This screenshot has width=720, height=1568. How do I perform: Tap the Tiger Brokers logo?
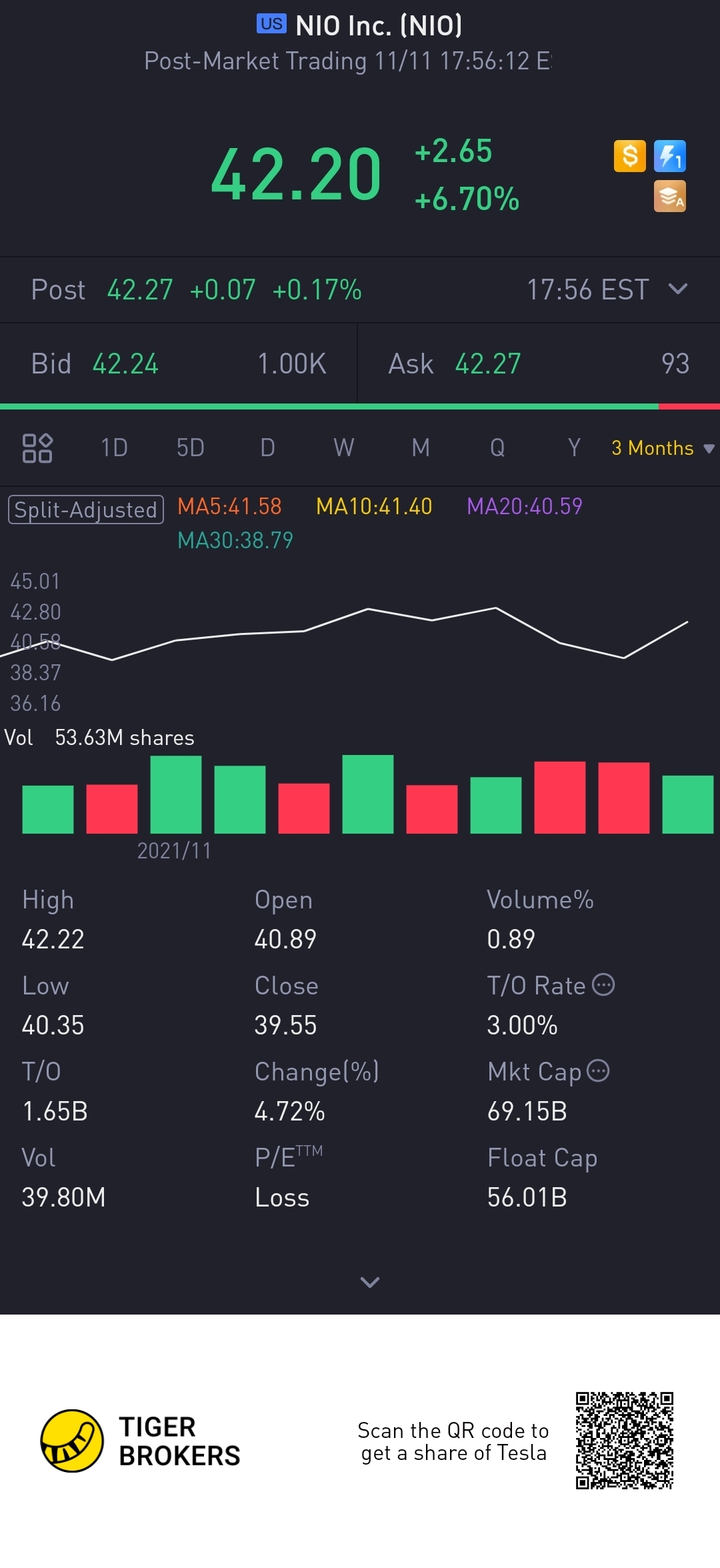140,1441
